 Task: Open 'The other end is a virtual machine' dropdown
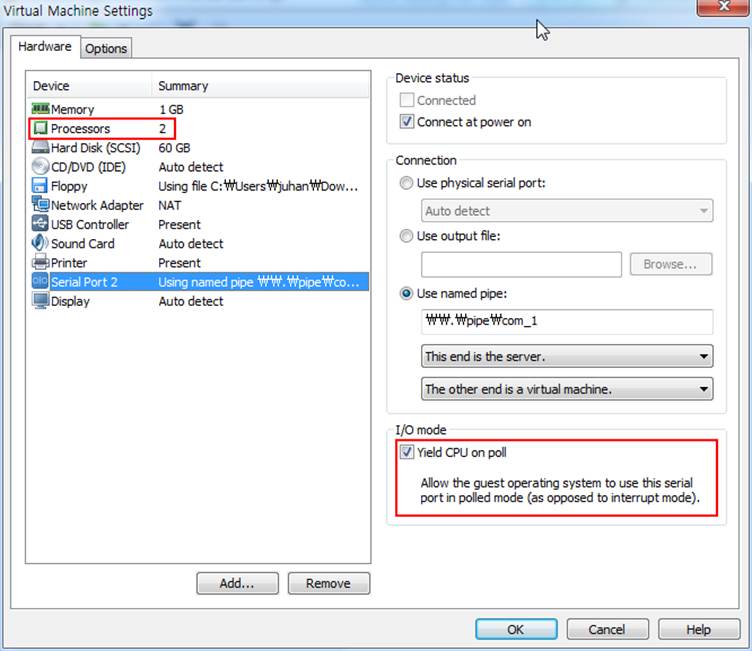pyautogui.click(x=567, y=389)
